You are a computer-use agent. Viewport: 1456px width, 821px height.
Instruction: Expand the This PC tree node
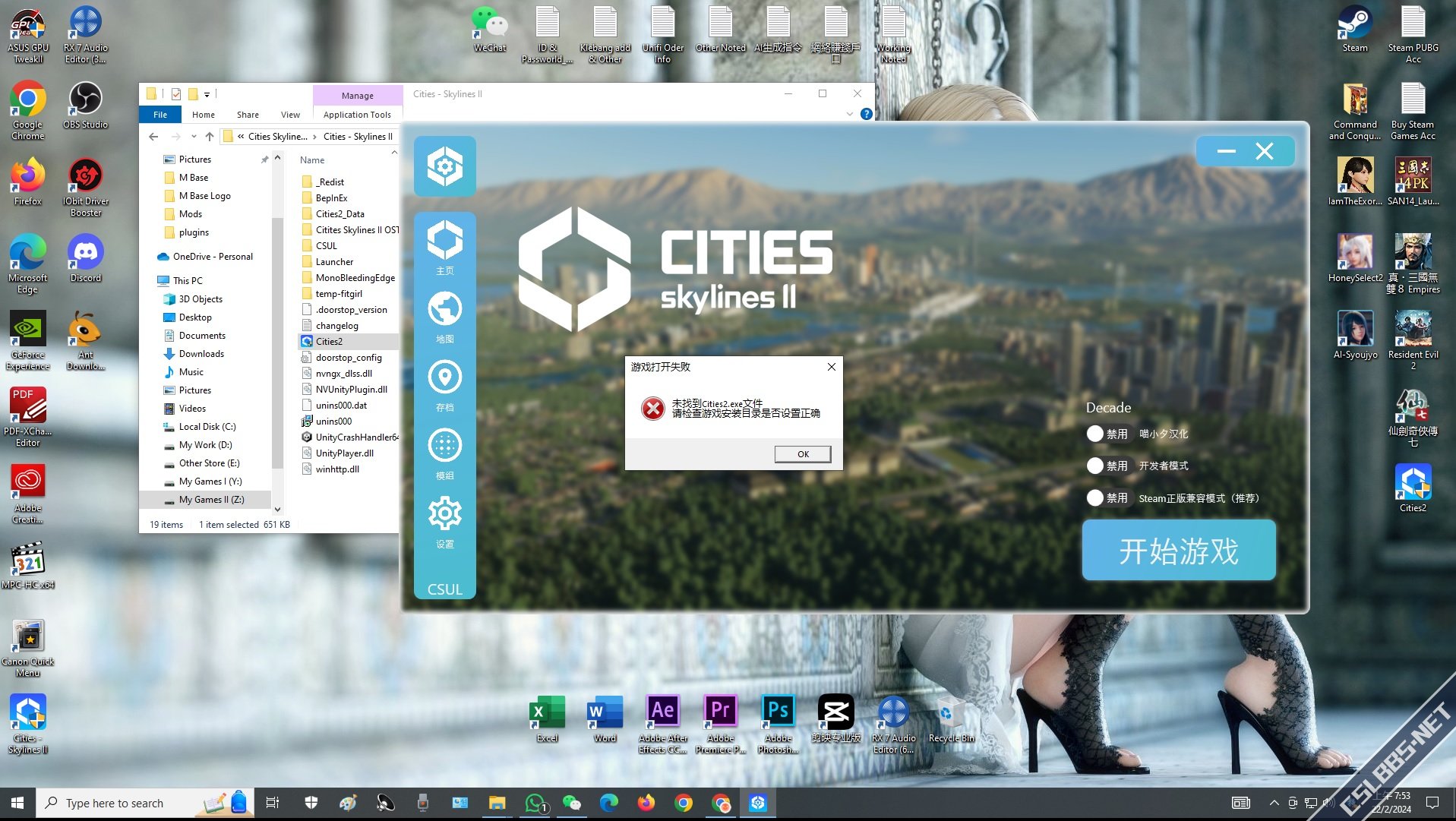(151, 281)
